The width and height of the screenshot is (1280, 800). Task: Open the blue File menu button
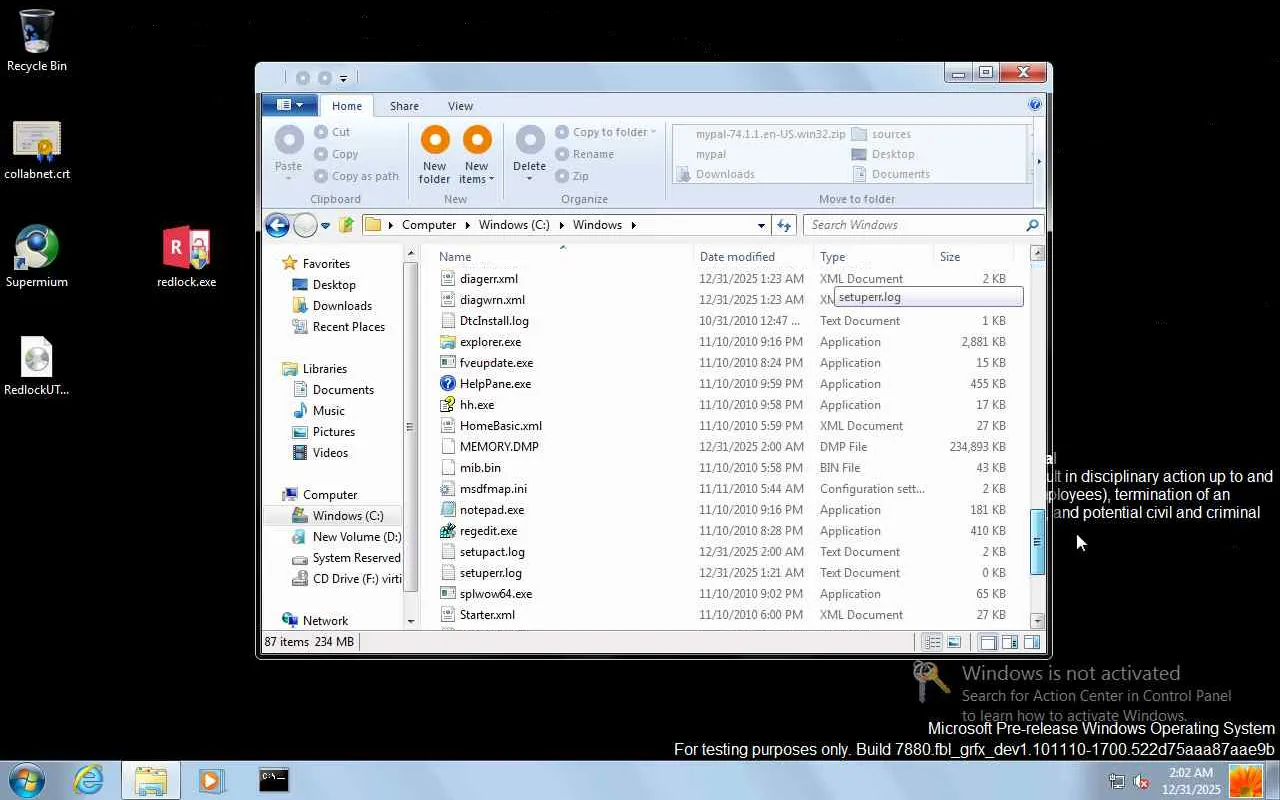pyautogui.click(x=289, y=104)
